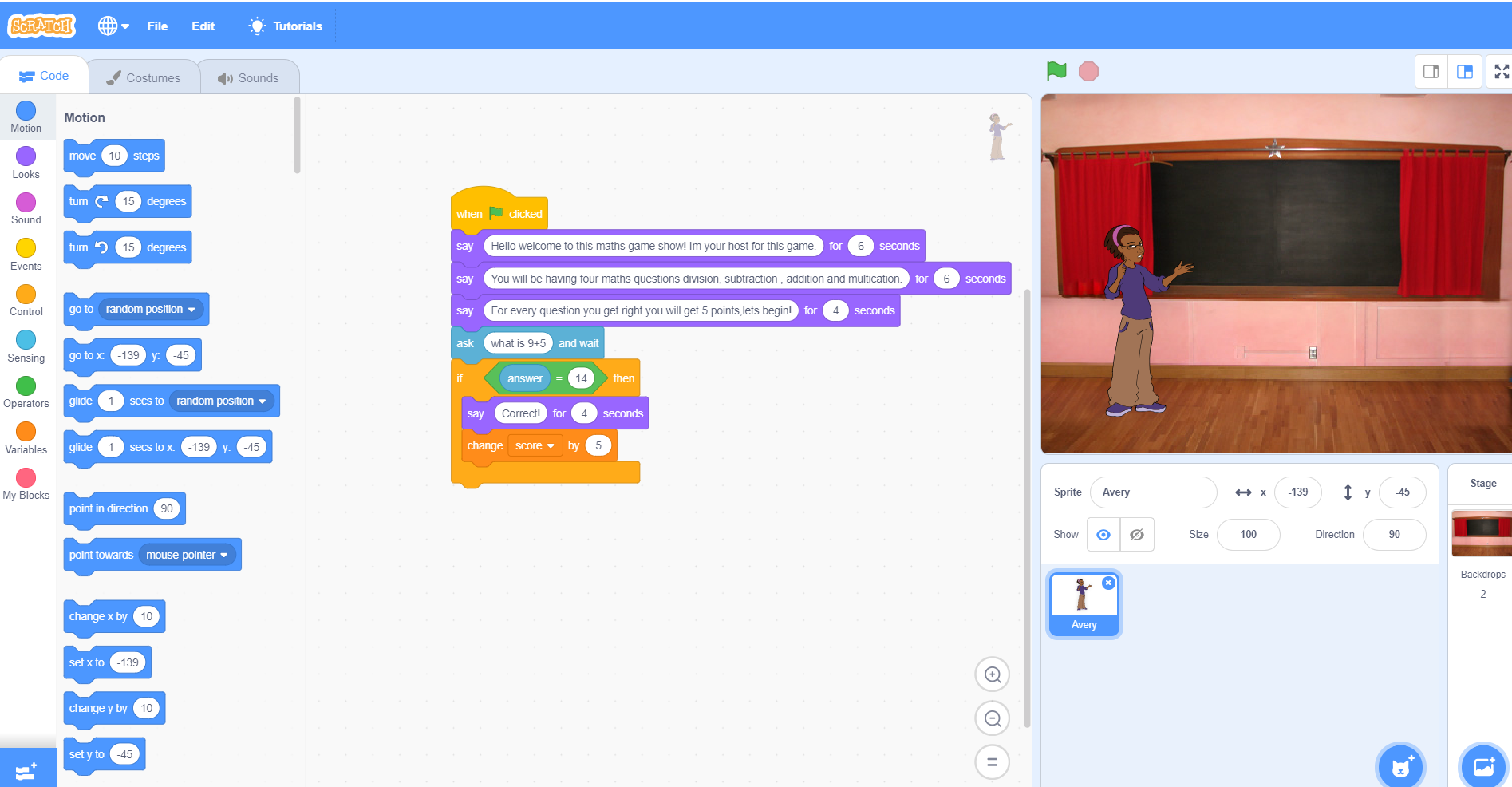Click the green flag to run
Viewport: 1512px width, 787px height.
(1056, 71)
